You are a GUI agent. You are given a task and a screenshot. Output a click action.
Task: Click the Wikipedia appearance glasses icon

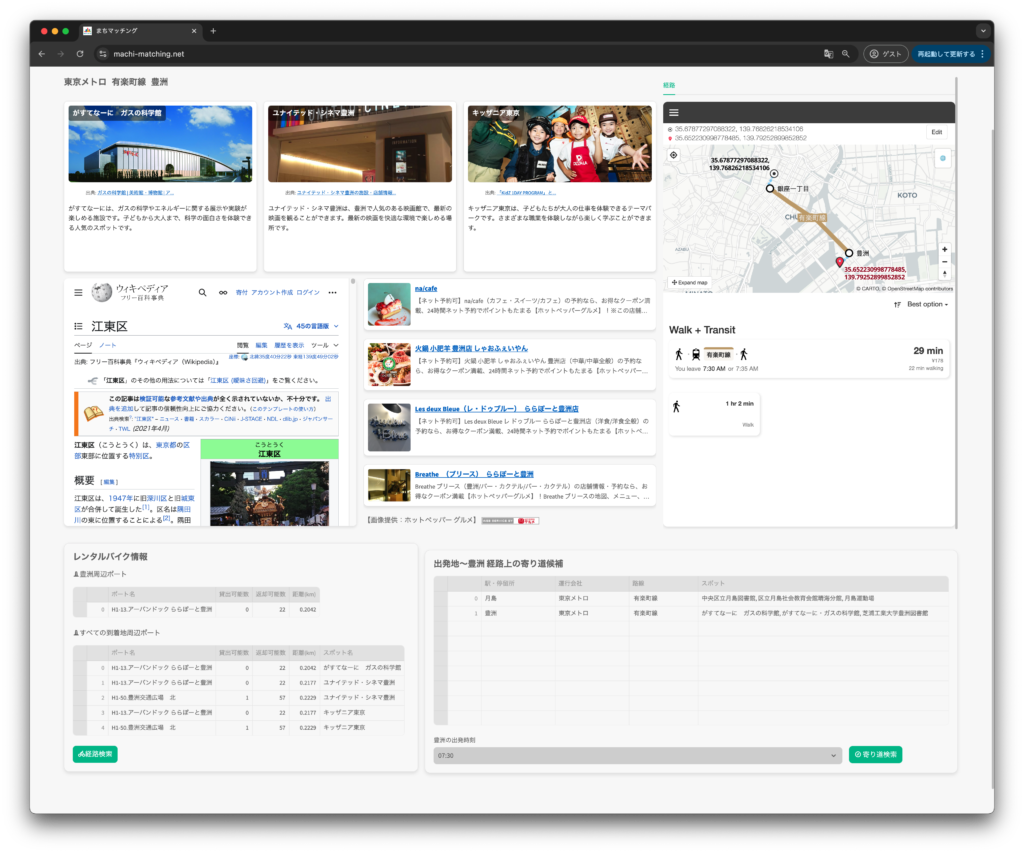coord(223,293)
